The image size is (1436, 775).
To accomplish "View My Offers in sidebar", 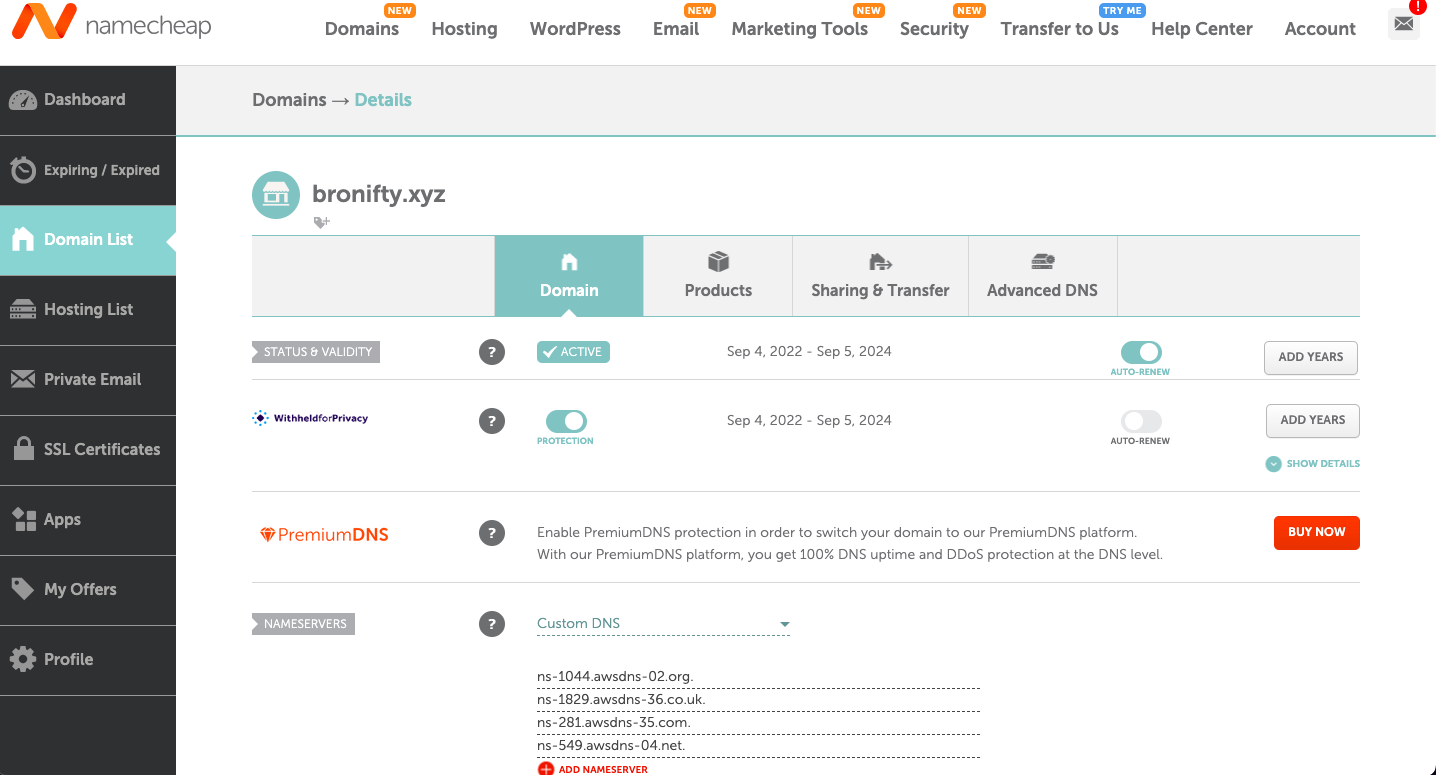I will tap(80, 590).
